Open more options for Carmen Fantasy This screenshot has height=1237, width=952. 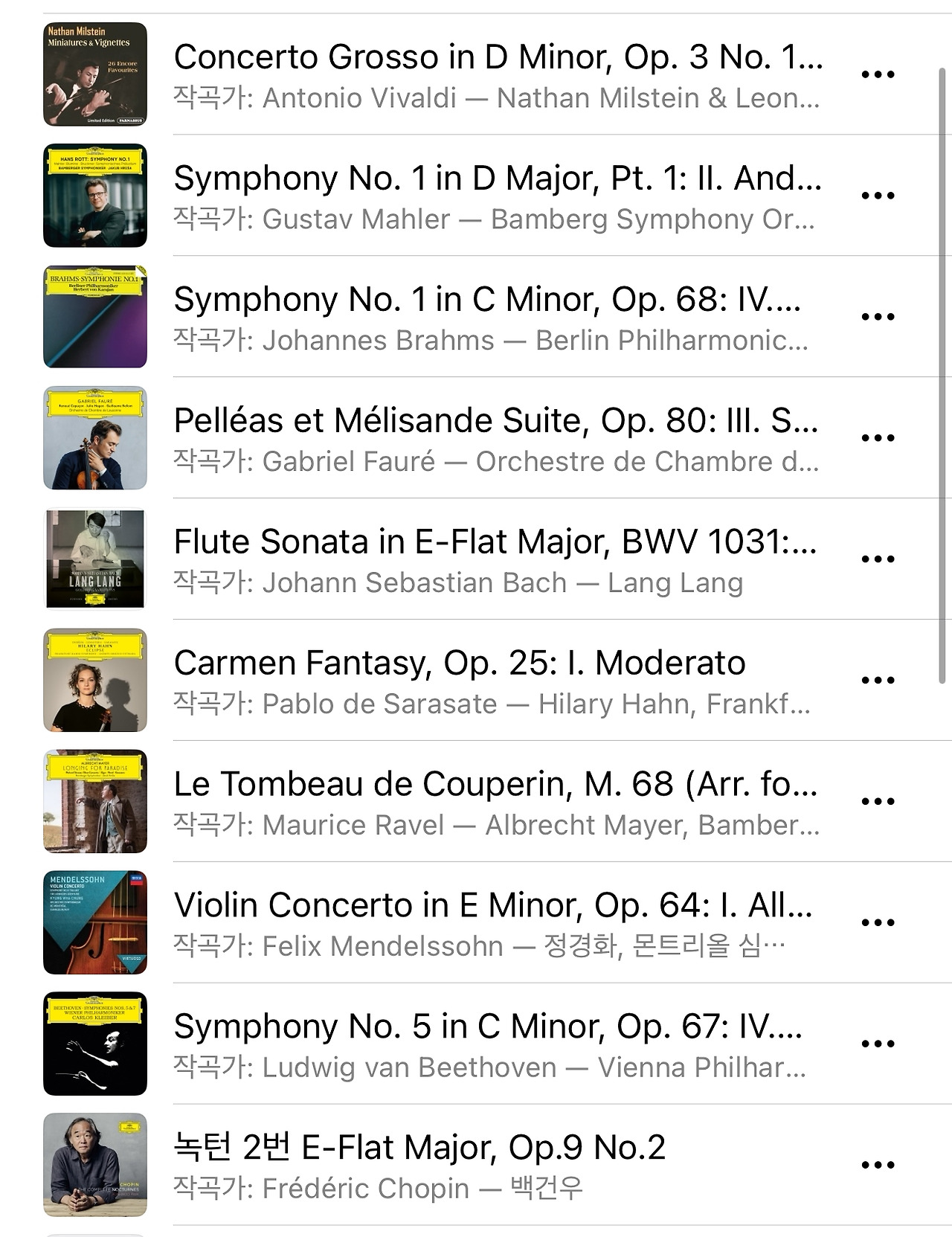(878, 681)
